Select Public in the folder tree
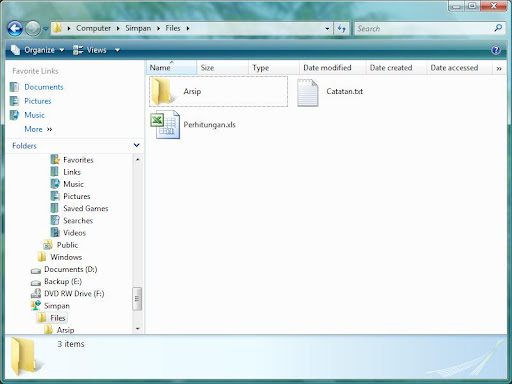The image size is (512, 384). coord(67,245)
